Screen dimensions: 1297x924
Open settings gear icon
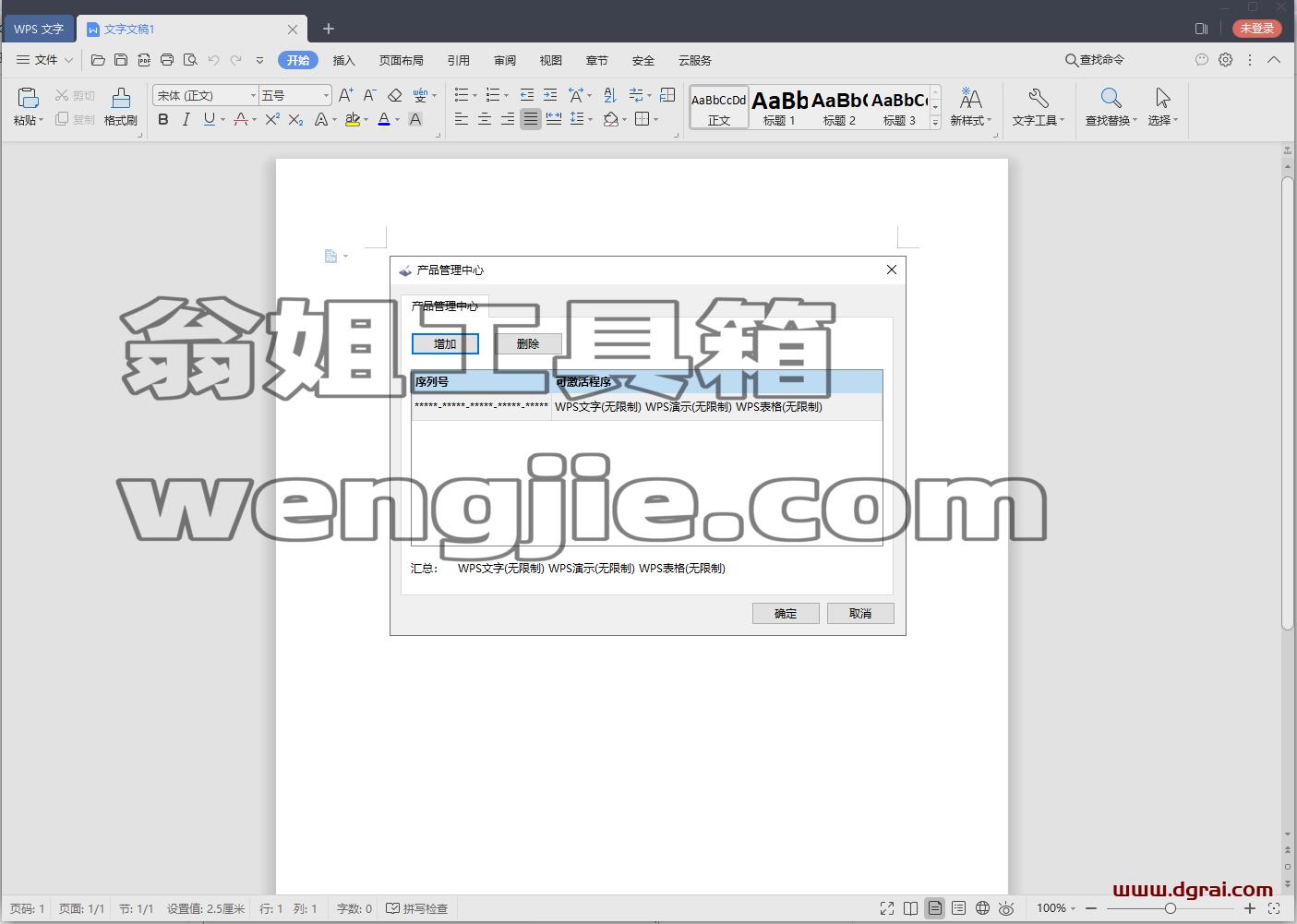1225,59
